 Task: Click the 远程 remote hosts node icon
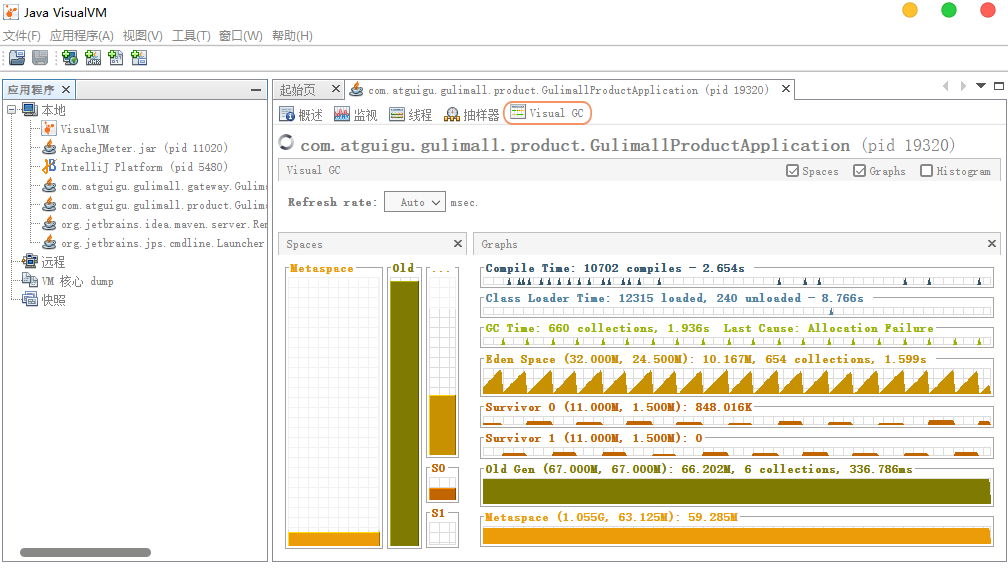click(30, 261)
